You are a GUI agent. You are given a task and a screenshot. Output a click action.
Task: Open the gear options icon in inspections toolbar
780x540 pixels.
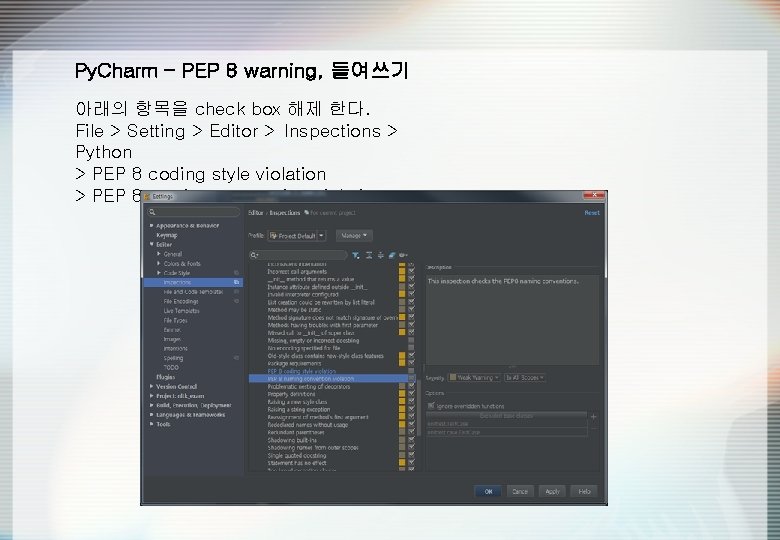403,255
